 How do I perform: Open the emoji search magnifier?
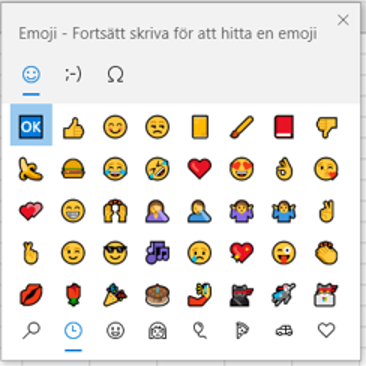(x=31, y=330)
